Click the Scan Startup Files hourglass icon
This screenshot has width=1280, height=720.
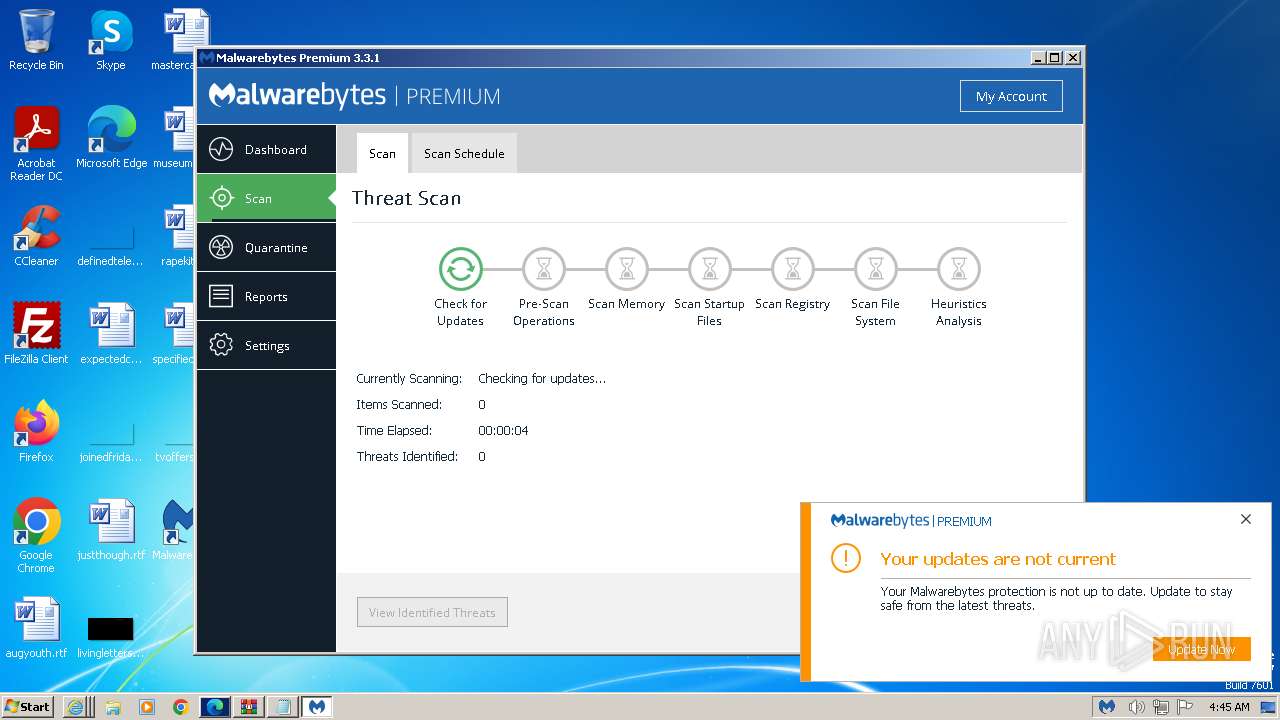710,269
